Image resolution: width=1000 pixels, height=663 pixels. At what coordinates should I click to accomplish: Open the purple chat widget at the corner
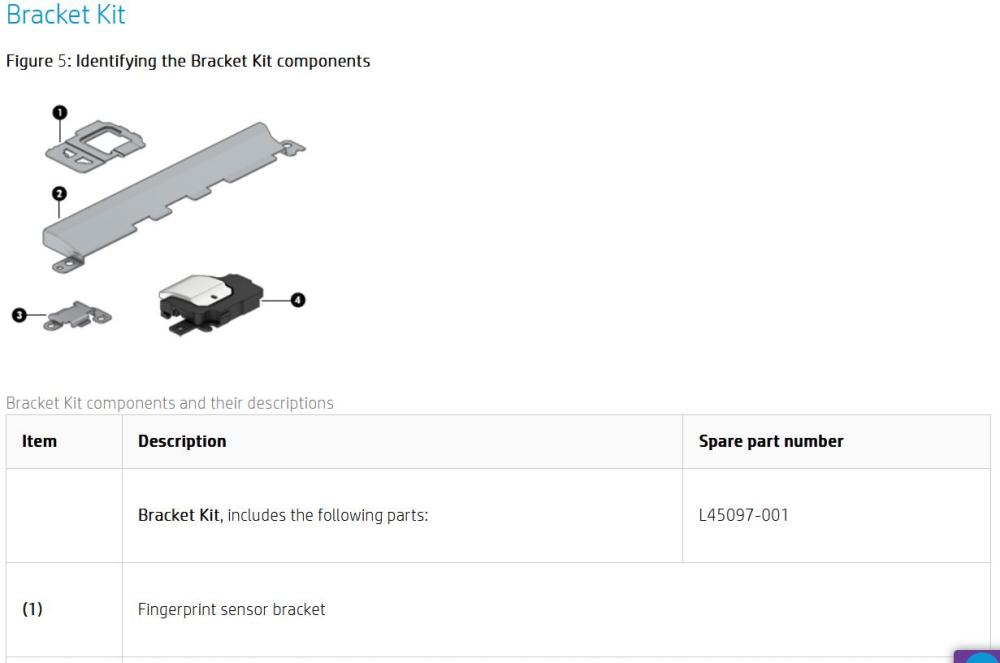[x=978, y=655]
